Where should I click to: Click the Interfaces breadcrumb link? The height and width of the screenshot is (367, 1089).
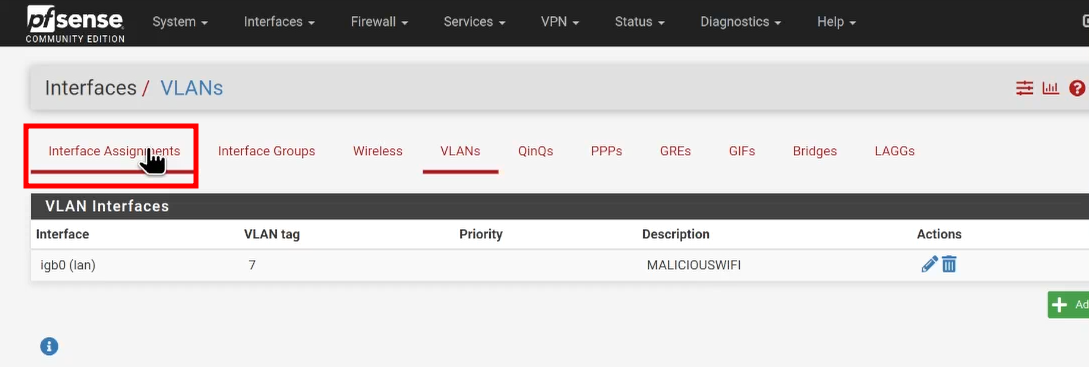click(90, 88)
